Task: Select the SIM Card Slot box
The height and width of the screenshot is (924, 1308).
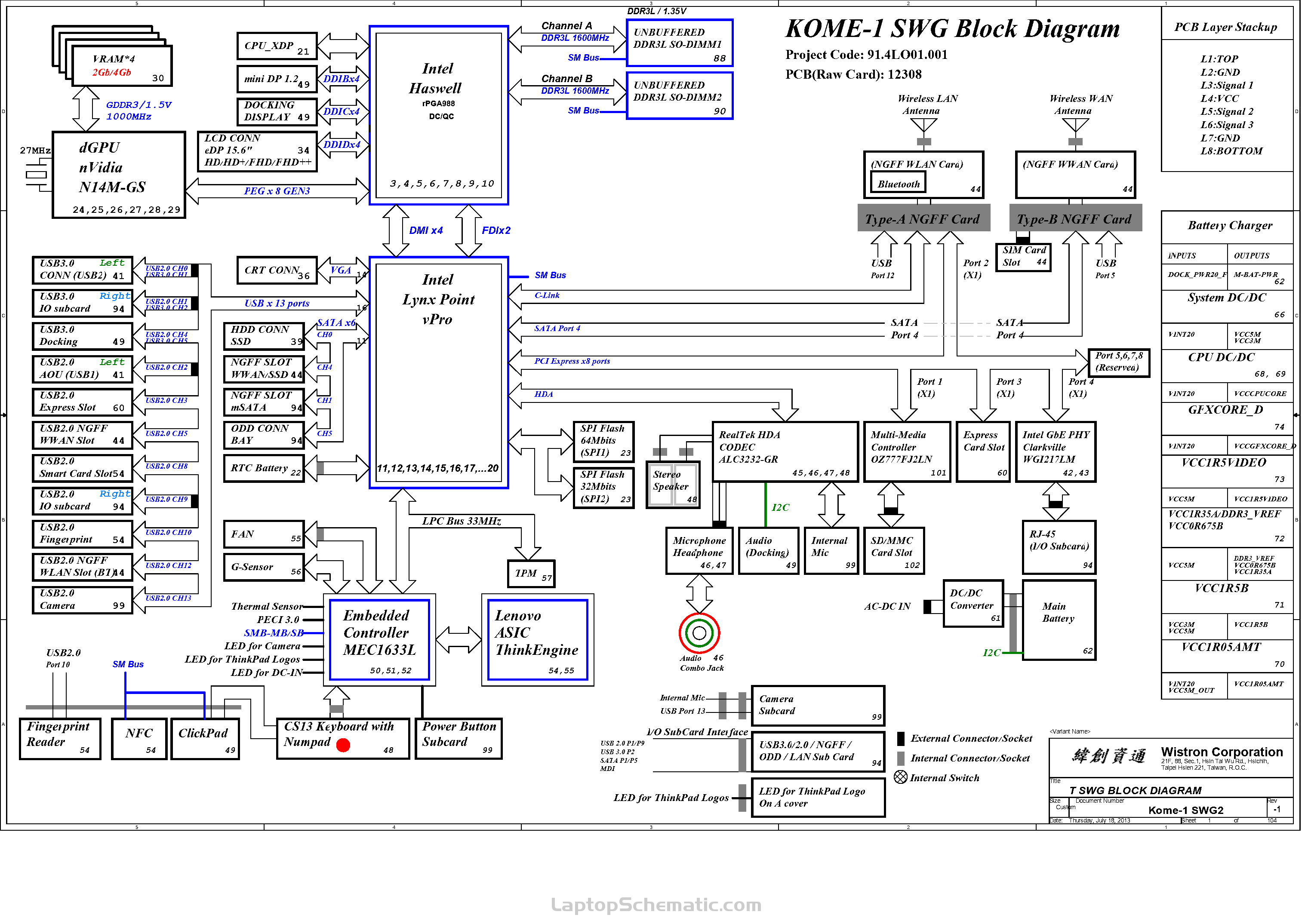Action: click(1023, 257)
